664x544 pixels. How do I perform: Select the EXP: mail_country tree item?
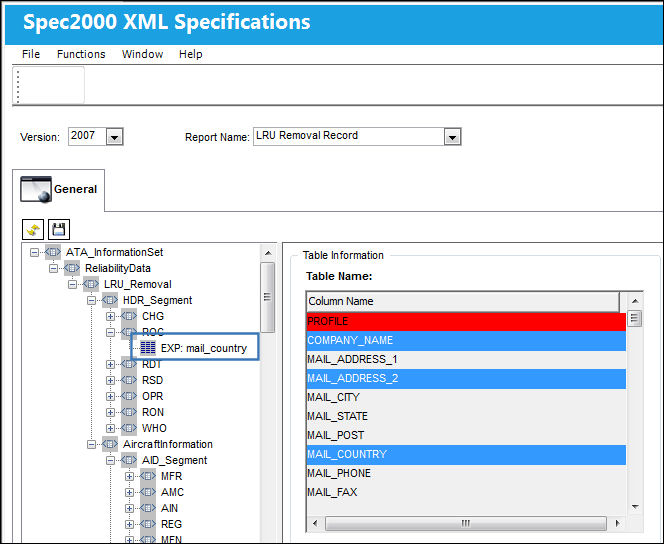(x=204, y=348)
